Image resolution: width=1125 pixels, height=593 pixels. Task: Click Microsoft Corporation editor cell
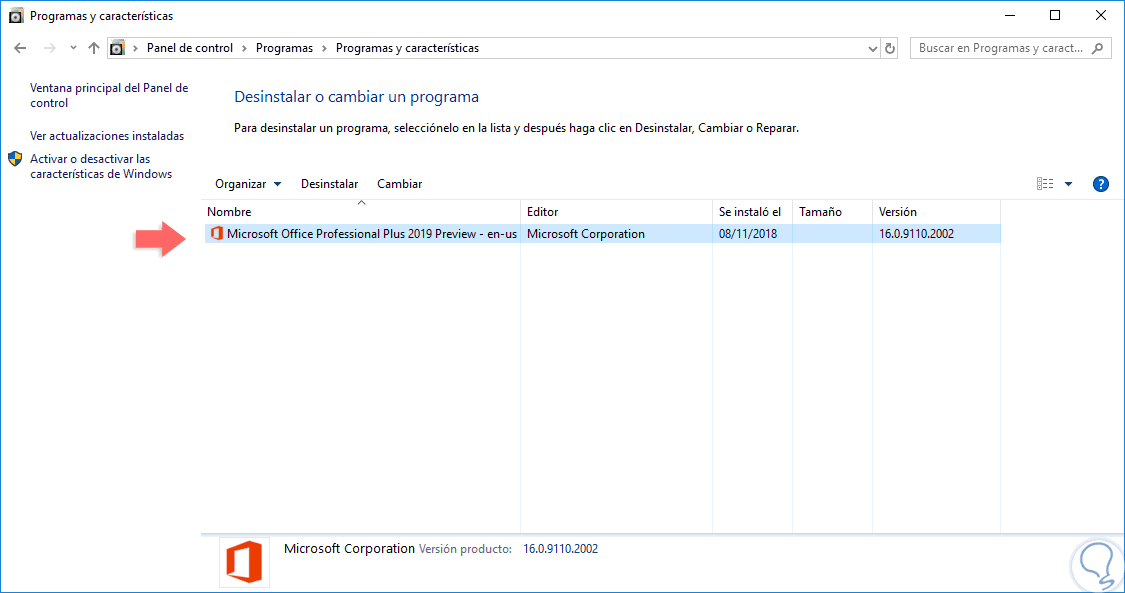click(x=585, y=234)
